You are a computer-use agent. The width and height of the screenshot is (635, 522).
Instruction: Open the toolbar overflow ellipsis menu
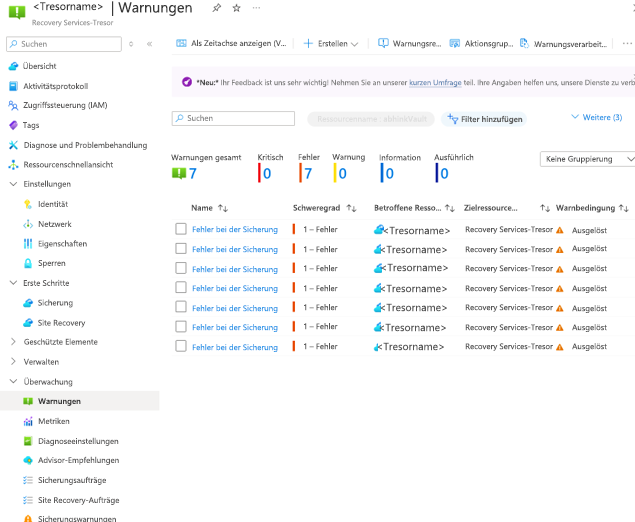(x=627, y=43)
